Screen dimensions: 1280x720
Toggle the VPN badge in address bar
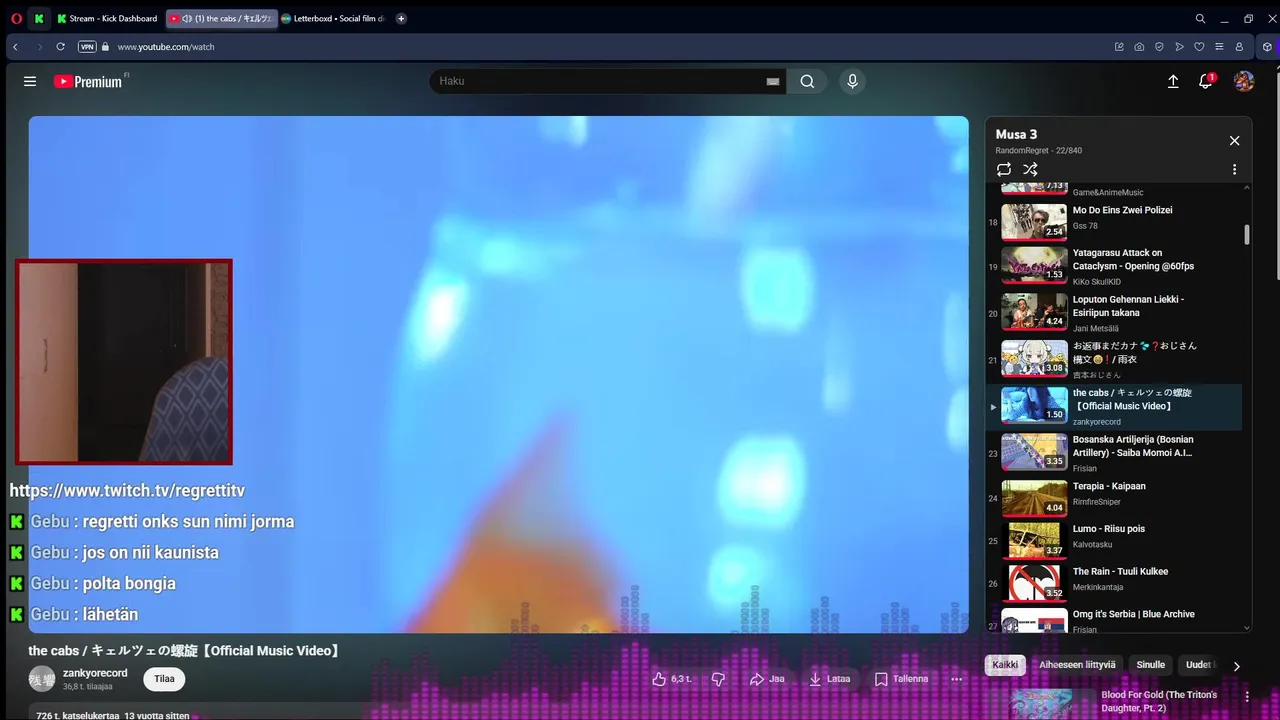click(87, 47)
